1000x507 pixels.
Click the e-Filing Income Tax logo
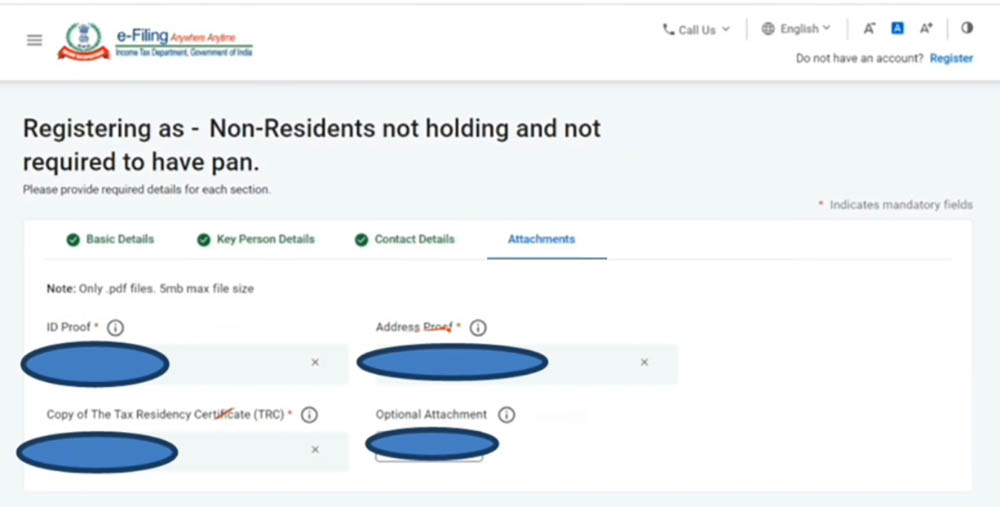coord(156,41)
